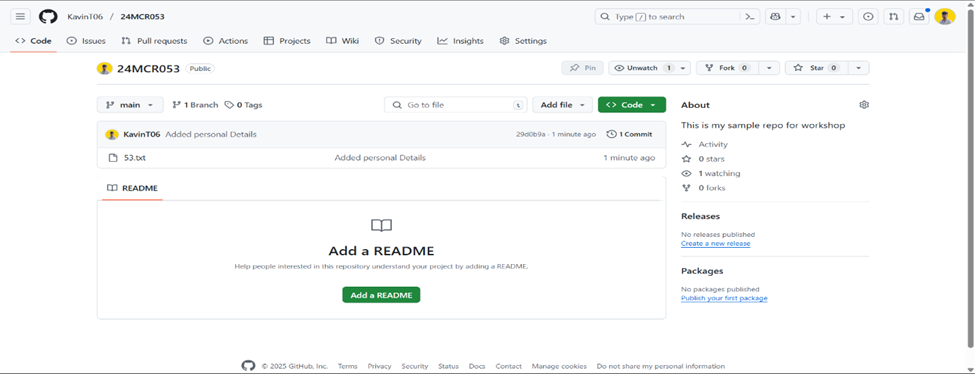This screenshot has width=975, height=374.
Task: Open the Releases heading link
Action: coord(700,217)
